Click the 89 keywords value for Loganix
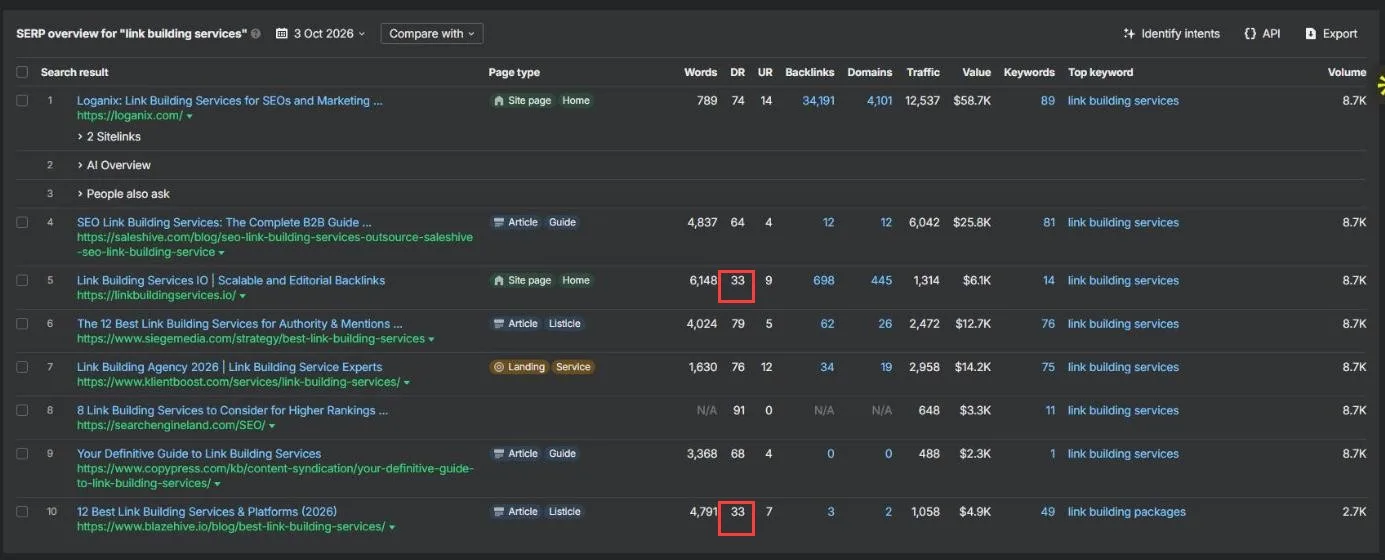Viewport: 1385px width, 560px height. click(1048, 101)
